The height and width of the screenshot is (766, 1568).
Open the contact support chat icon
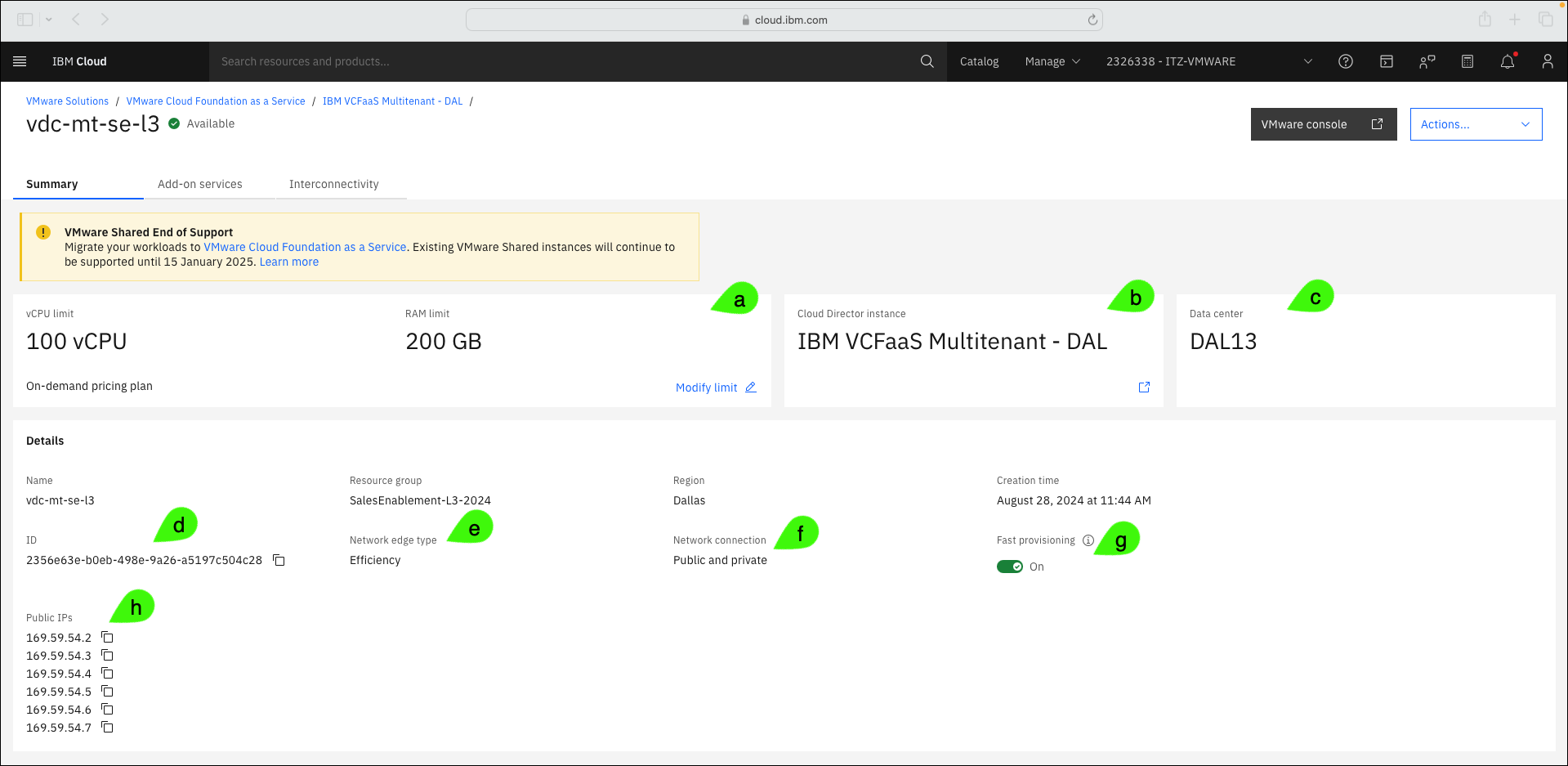click(x=1427, y=61)
